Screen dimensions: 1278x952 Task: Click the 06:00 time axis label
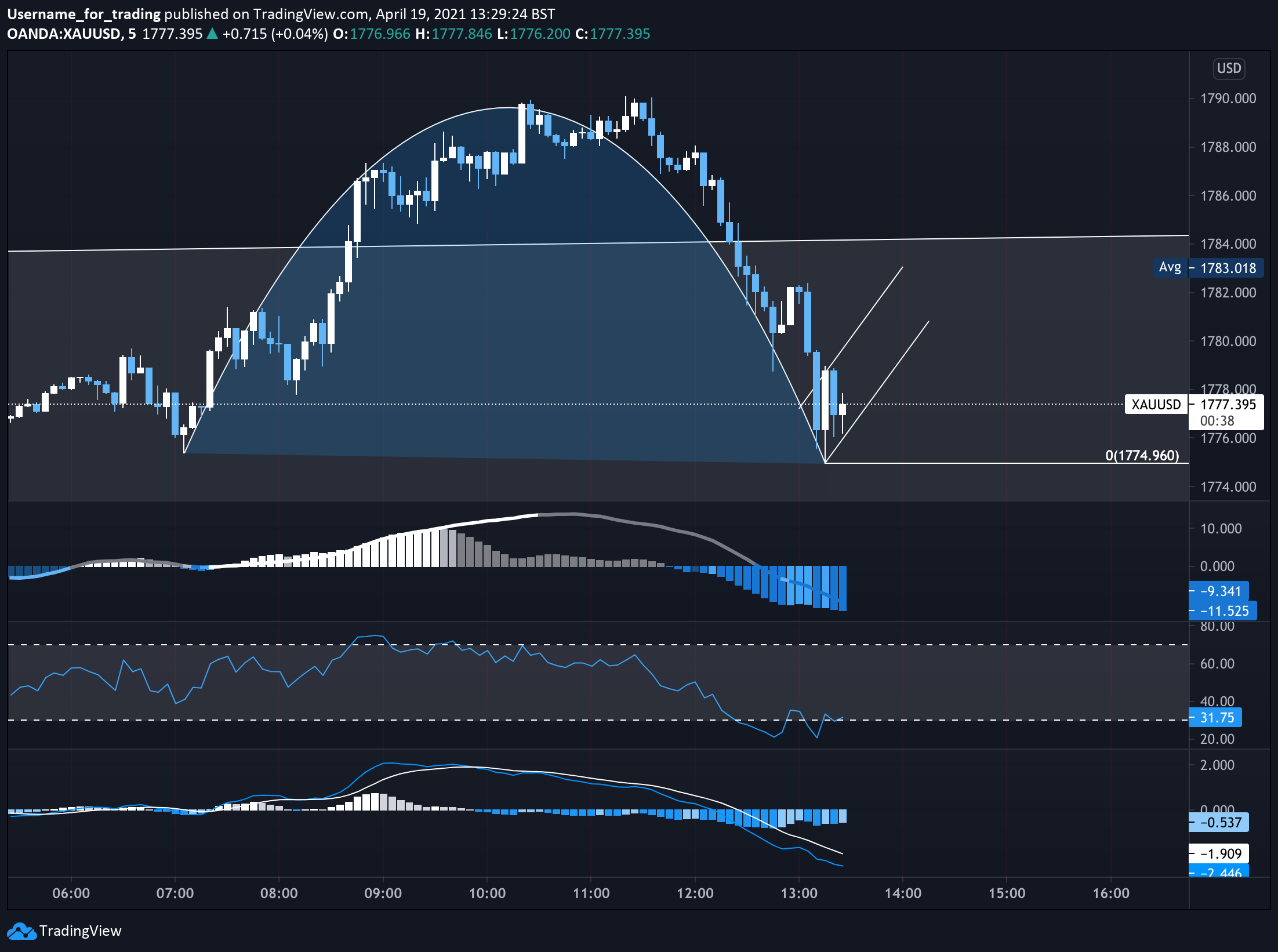tap(71, 893)
